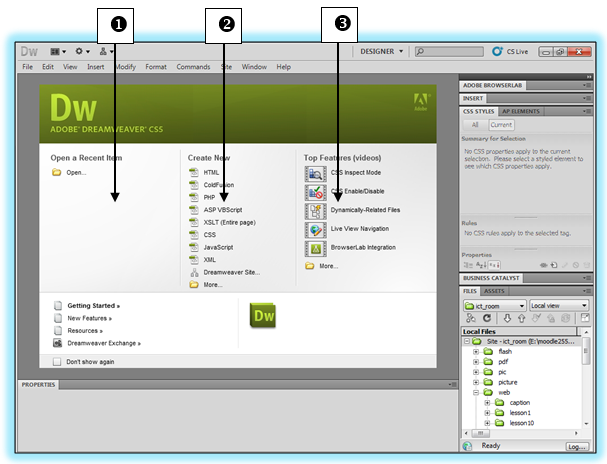Screen dimensions: 607x464
Task: Click the New CSS Rule icon
Action: click(x=554, y=265)
